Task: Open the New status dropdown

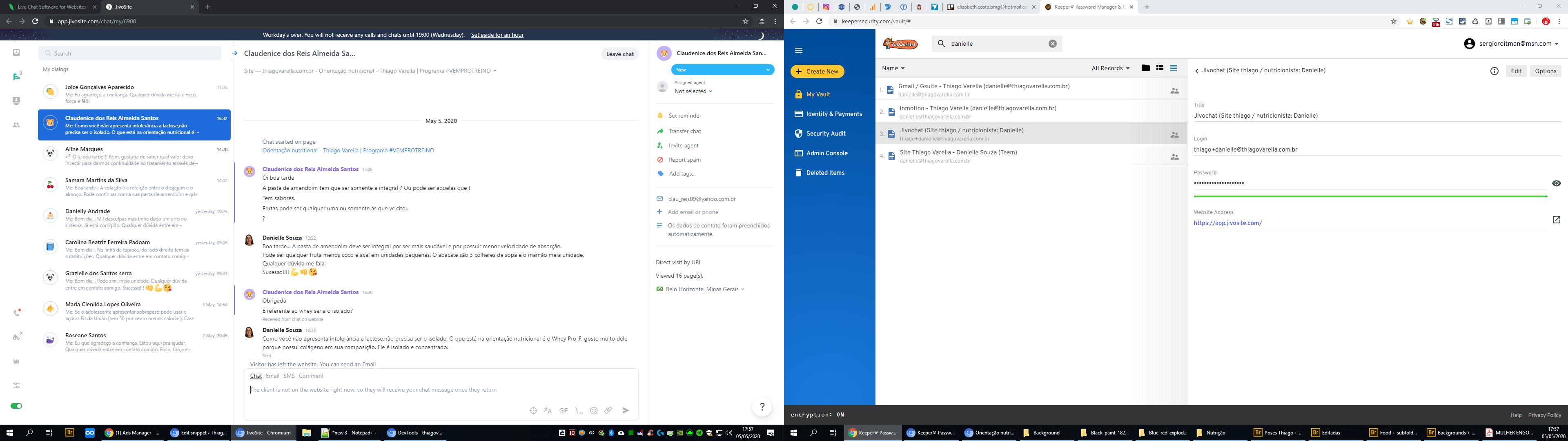Action: (722, 70)
